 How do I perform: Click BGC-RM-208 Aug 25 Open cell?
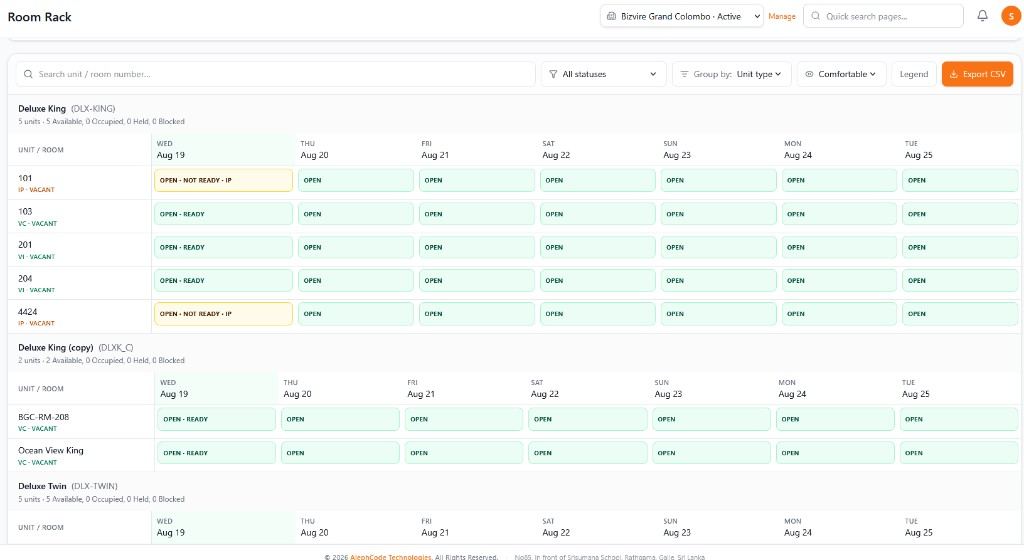point(959,419)
